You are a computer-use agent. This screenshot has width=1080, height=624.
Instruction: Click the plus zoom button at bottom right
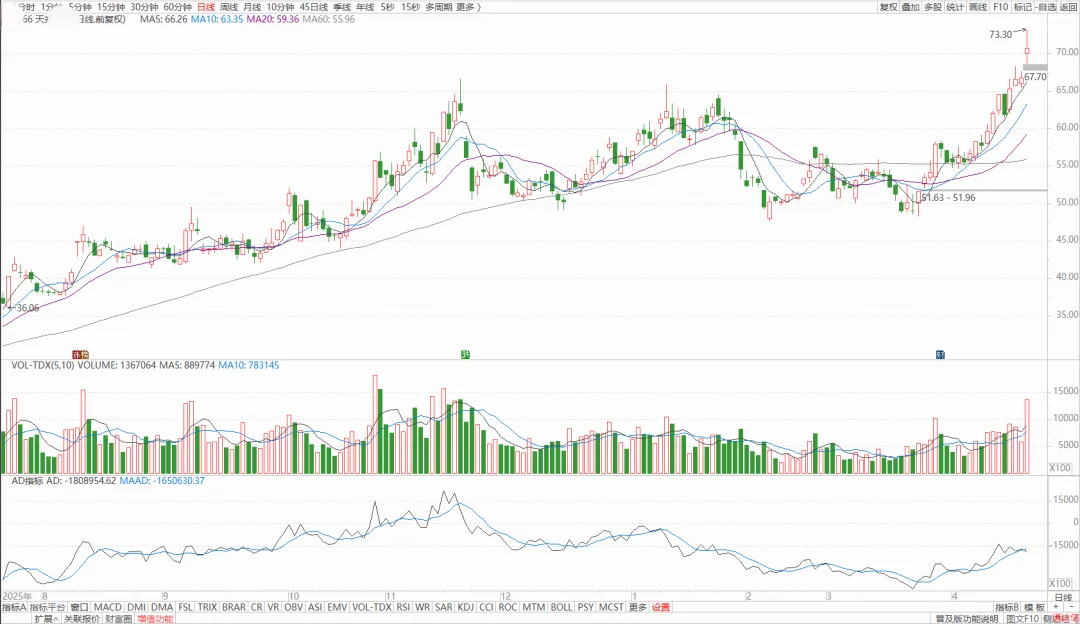(1057, 607)
